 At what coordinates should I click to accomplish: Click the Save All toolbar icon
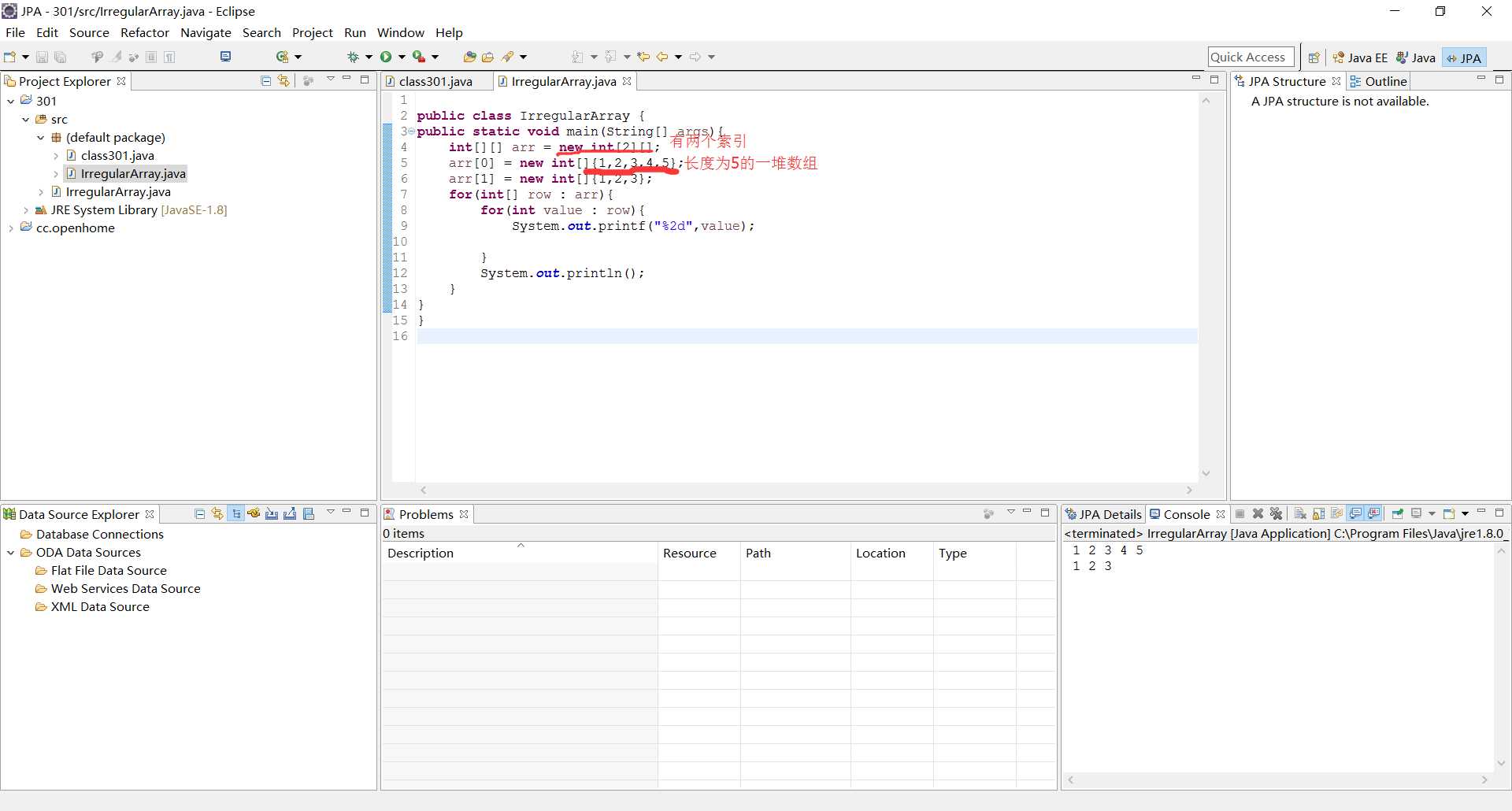pyautogui.click(x=60, y=57)
